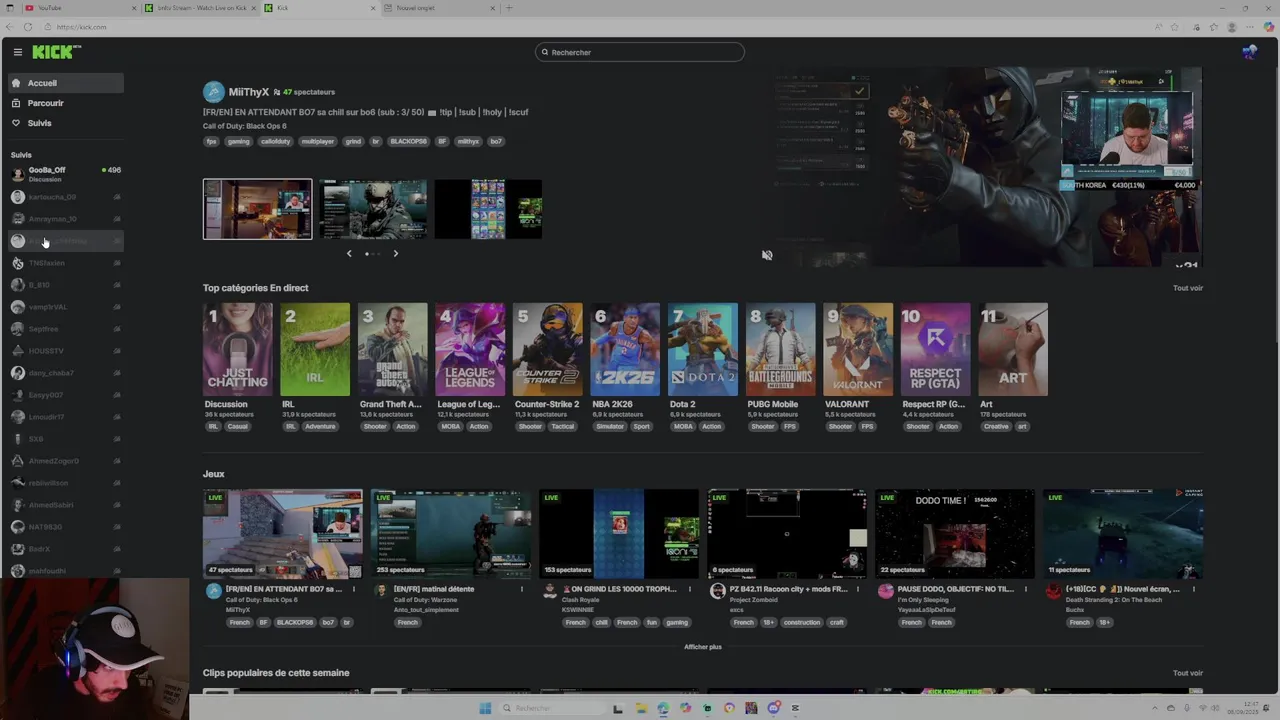This screenshot has height=720, width=1280.
Task: Select Adventure tag under IRL
Action: click(x=321, y=426)
